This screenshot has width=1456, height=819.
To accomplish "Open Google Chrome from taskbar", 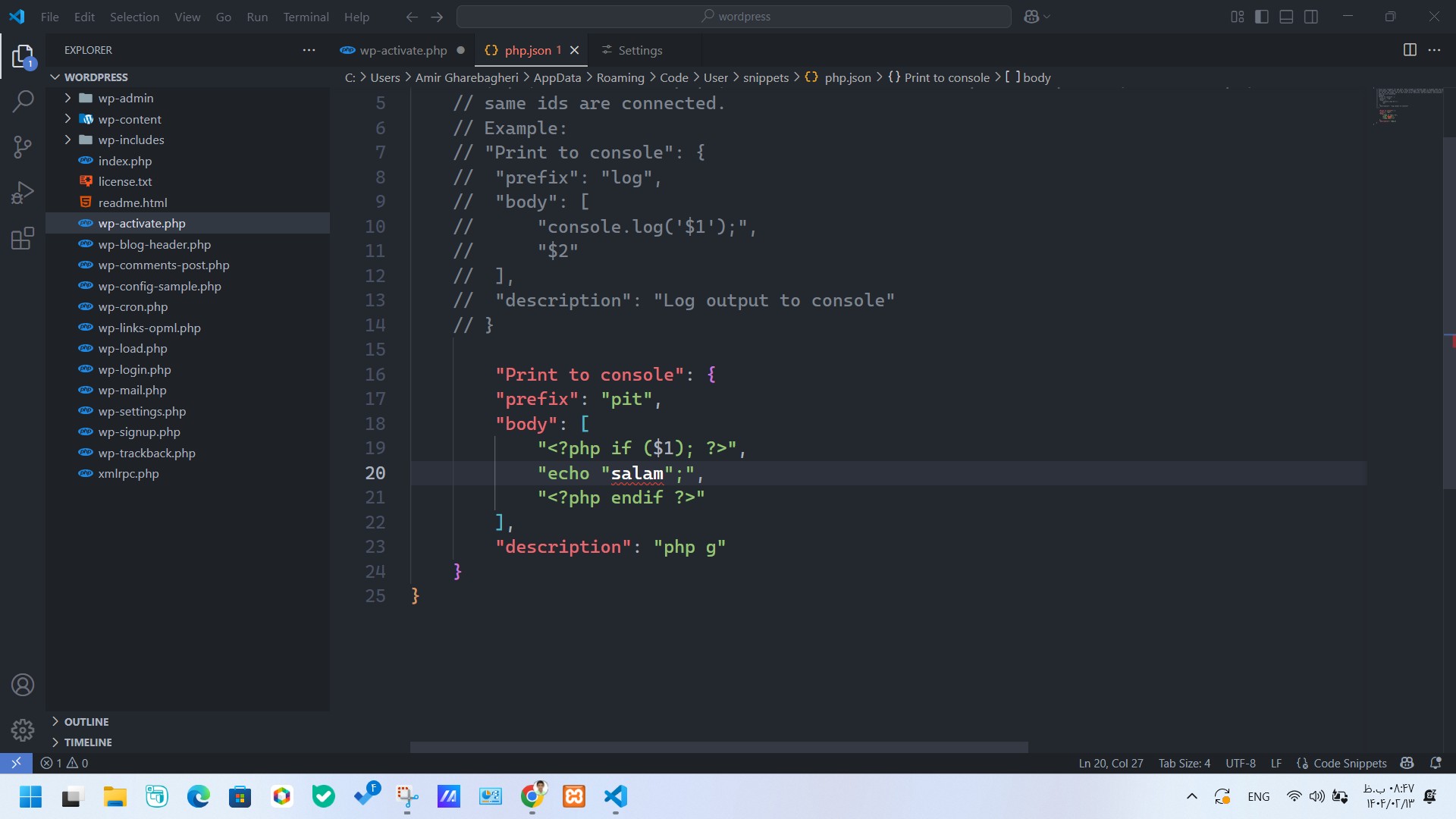I will click(532, 796).
